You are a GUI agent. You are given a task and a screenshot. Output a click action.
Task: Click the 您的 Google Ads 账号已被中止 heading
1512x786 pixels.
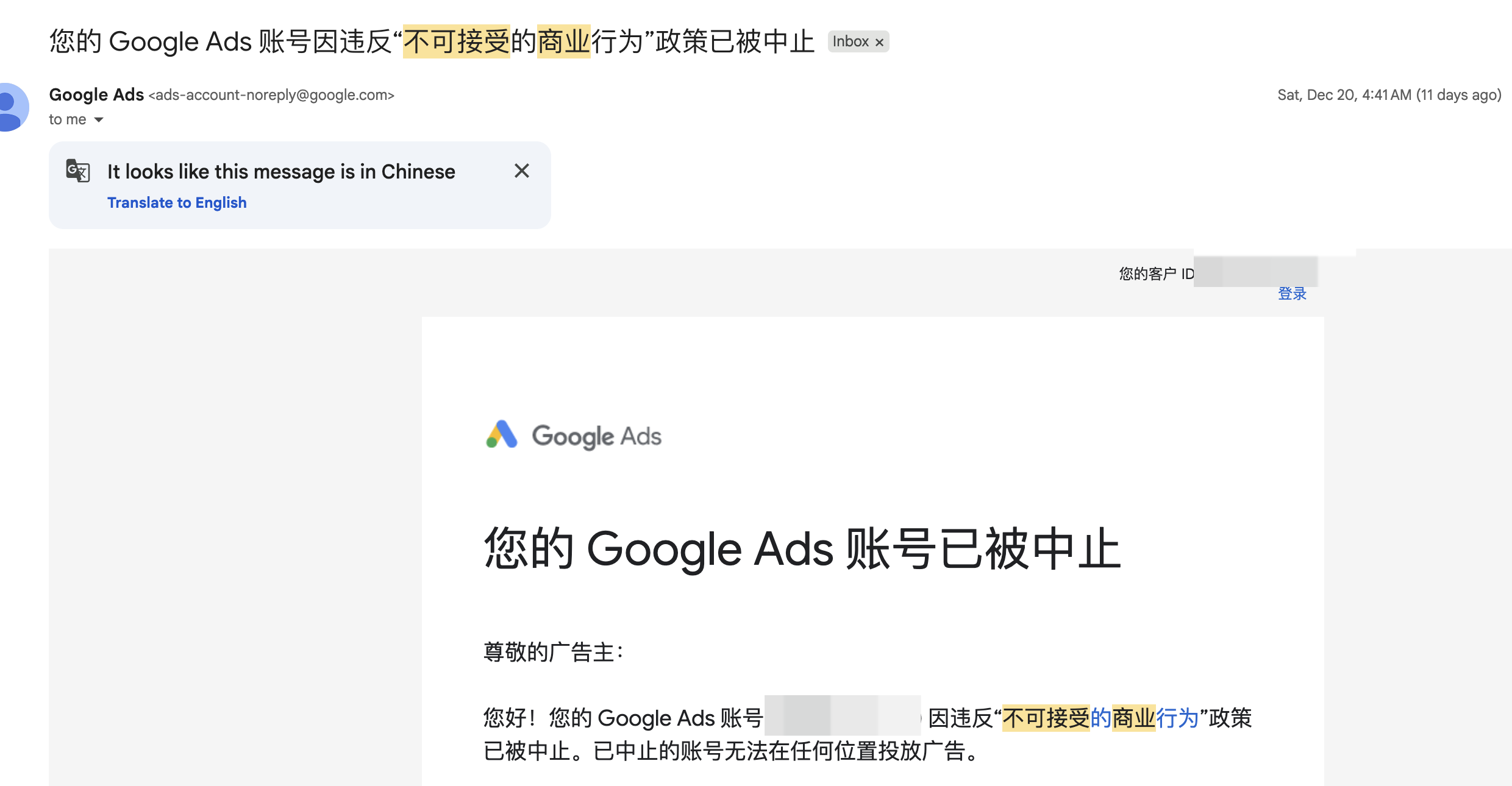(802, 548)
